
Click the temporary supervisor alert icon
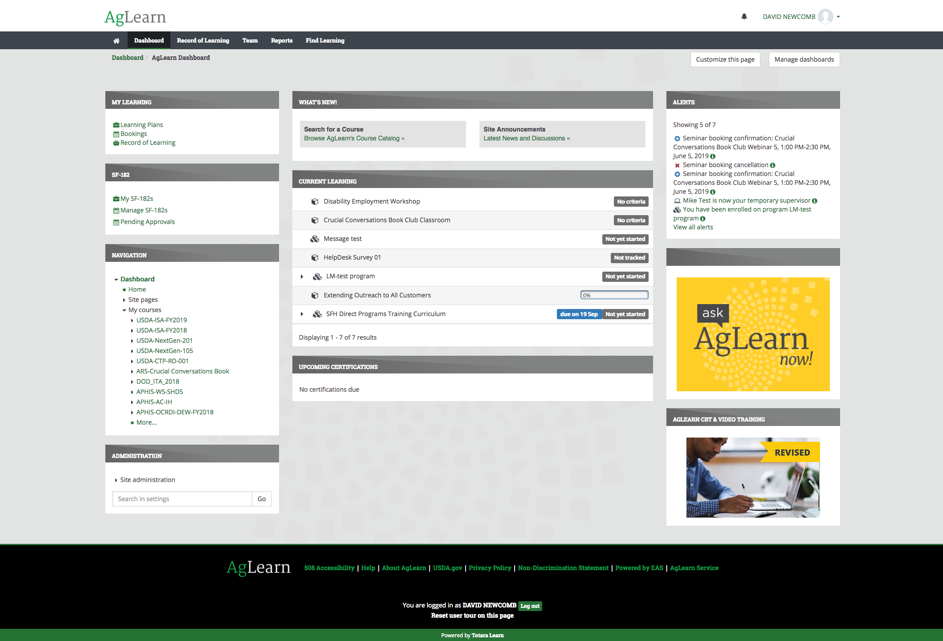pos(677,201)
